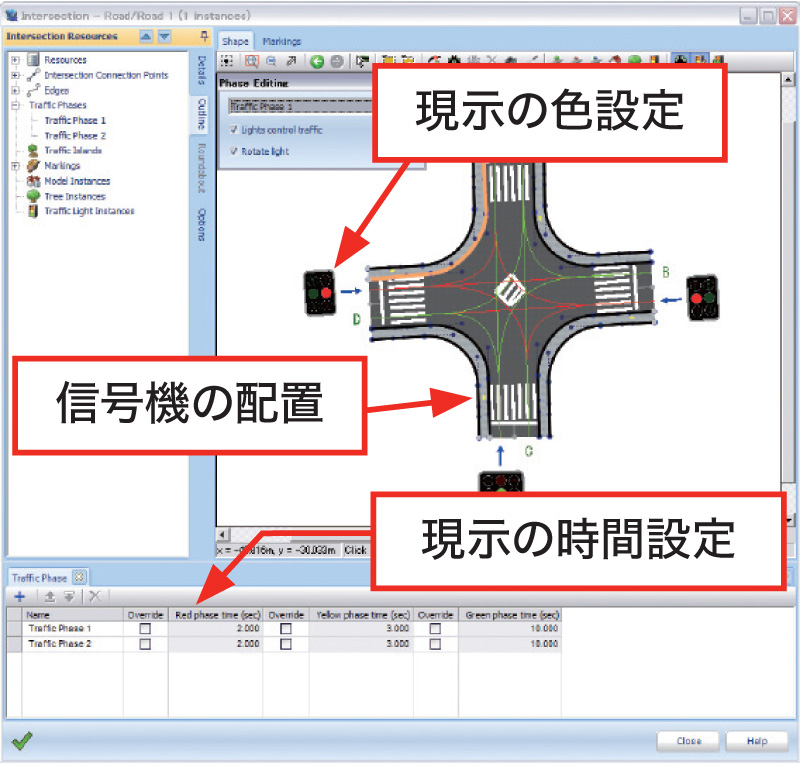Expand the Intersection Connection Points node

tap(15, 76)
